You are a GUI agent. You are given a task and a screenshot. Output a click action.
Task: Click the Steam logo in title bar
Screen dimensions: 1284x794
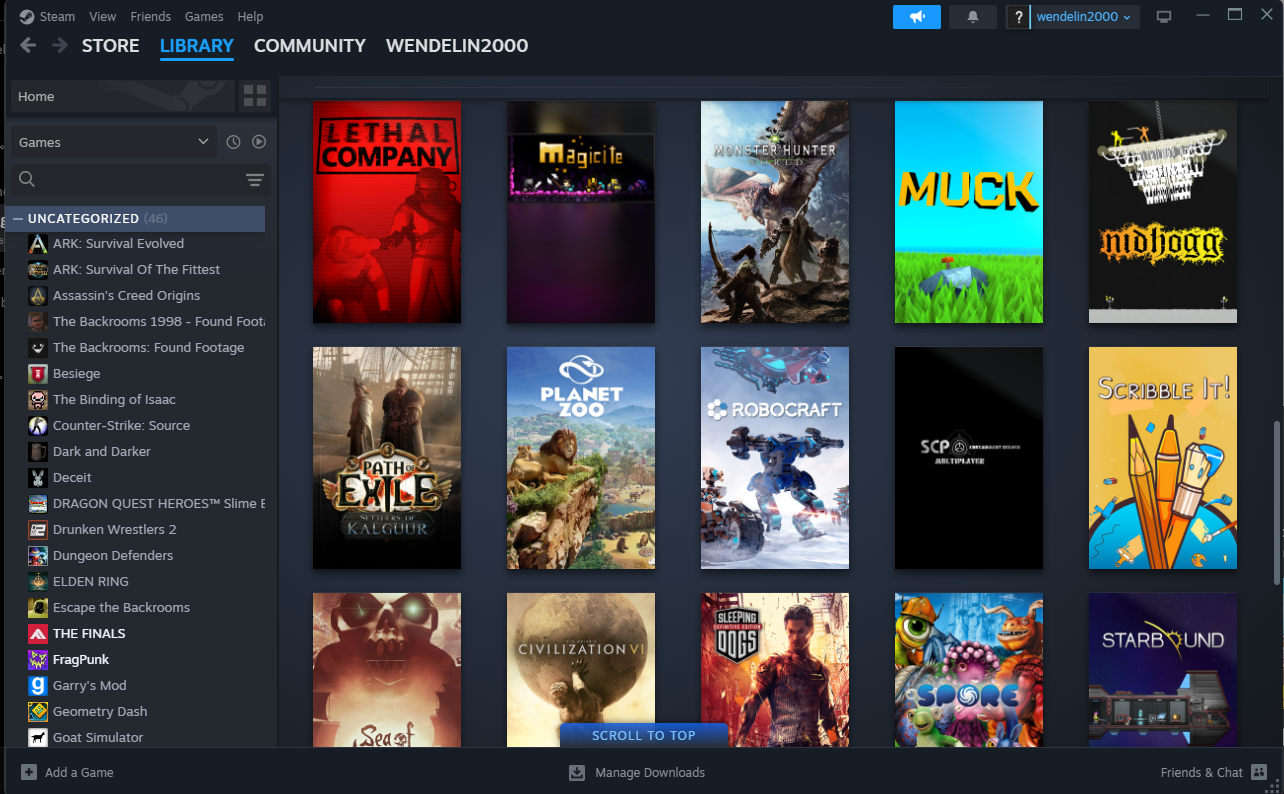27,17
